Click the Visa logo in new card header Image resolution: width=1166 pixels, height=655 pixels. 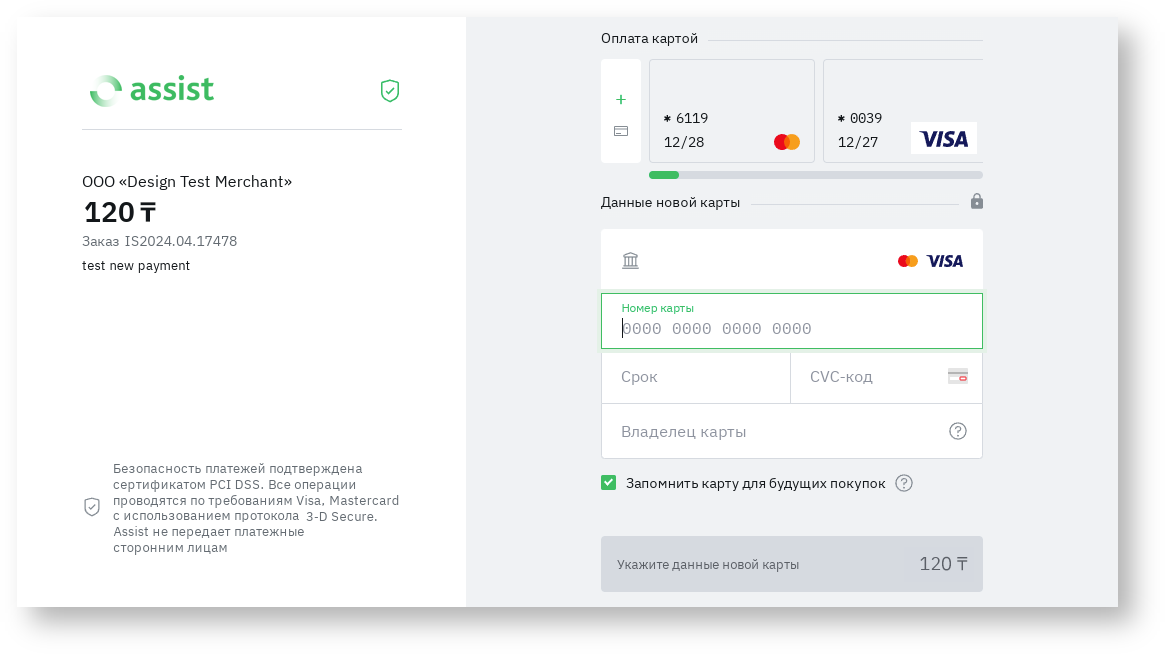click(x=945, y=261)
